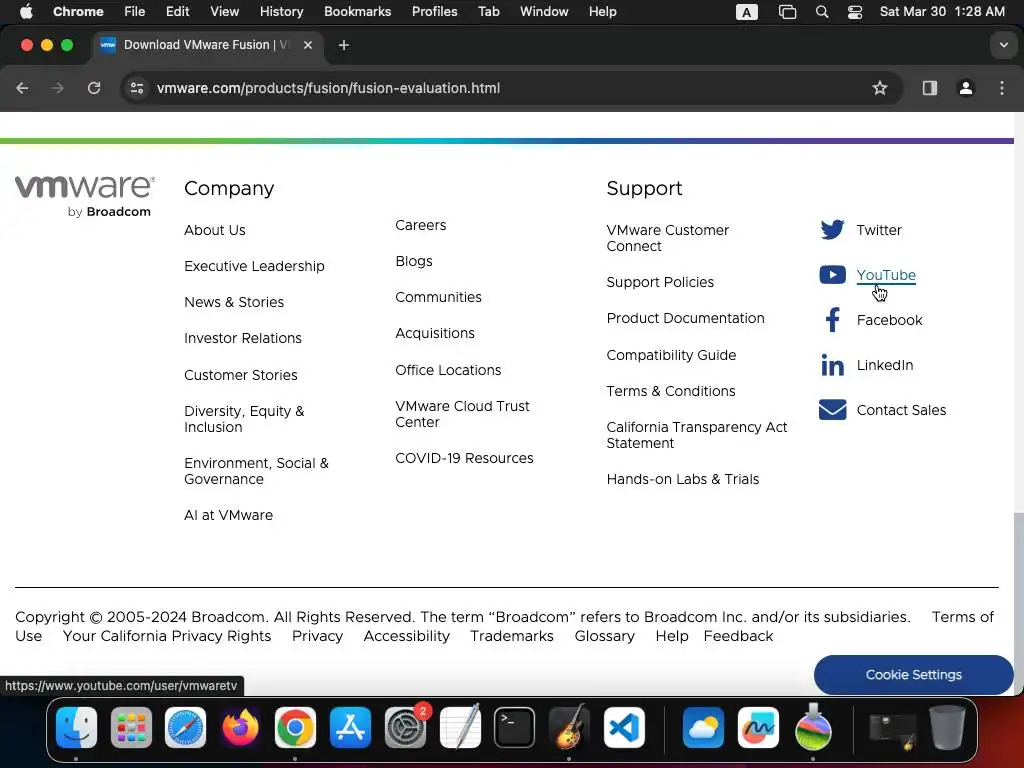Screen dimensions: 1024x768
Task: Open the Chrome profile avatar icon
Action: [965, 88]
